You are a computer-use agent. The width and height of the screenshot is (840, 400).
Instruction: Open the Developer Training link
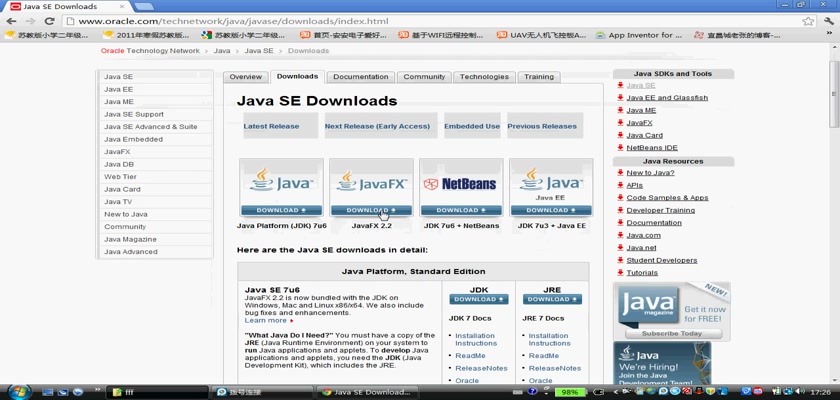point(661,210)
